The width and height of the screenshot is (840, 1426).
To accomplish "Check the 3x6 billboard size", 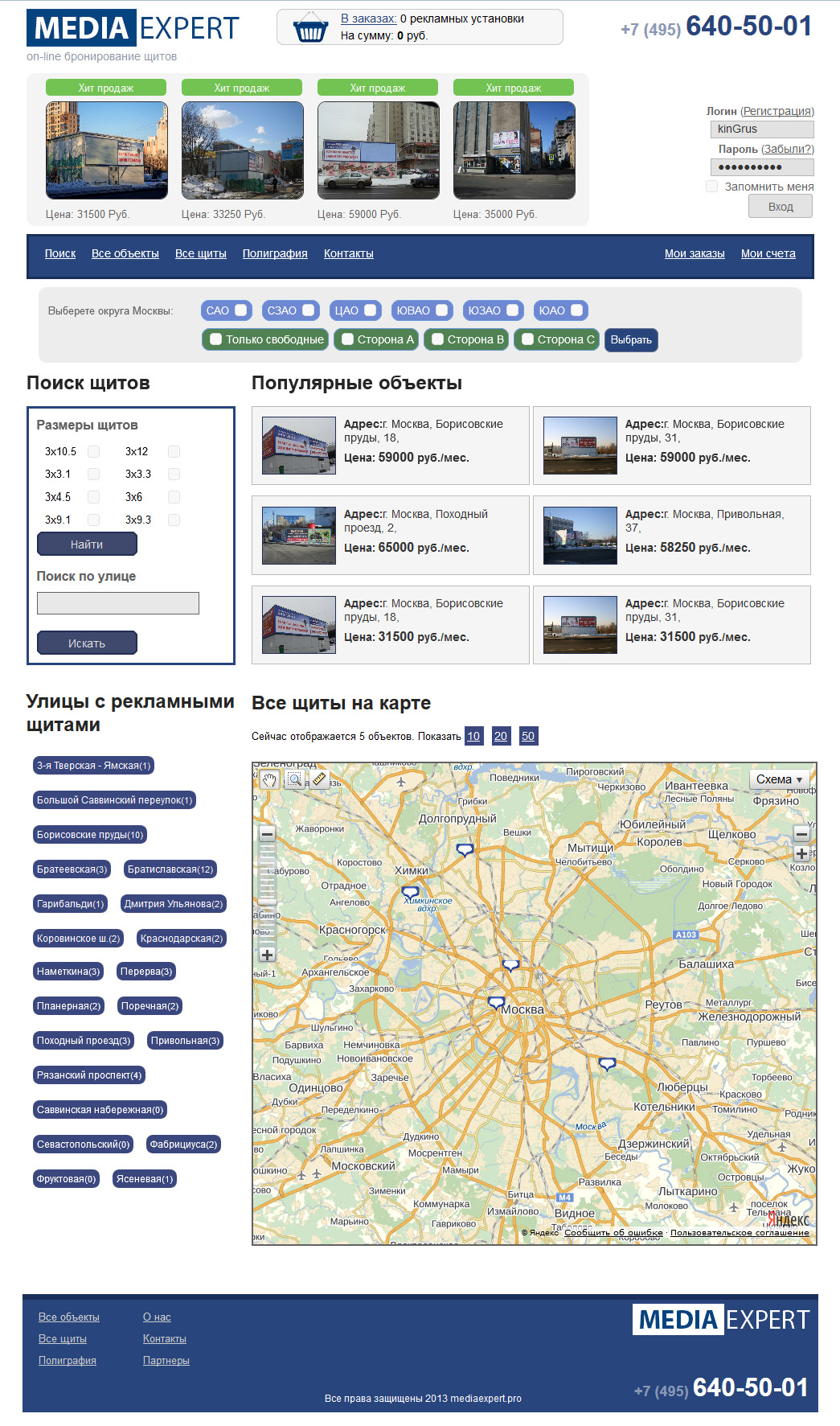I will point(174,497).
